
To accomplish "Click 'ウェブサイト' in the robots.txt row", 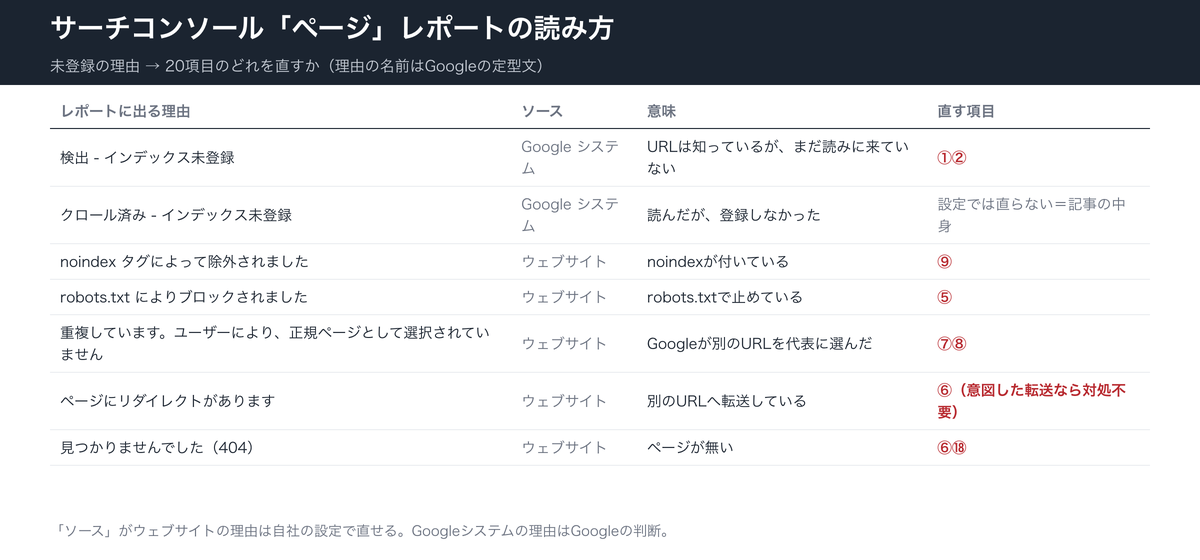I will [564, 297].
